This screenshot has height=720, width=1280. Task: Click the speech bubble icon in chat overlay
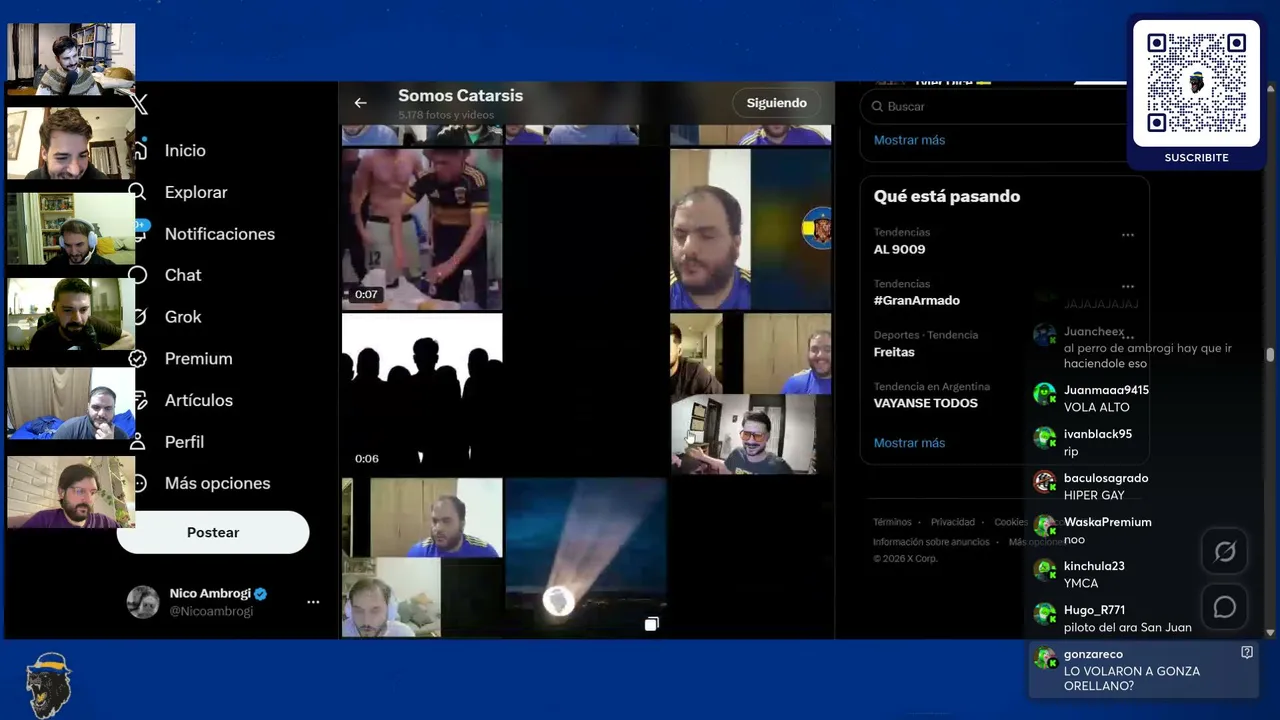tap(1225, 607)
